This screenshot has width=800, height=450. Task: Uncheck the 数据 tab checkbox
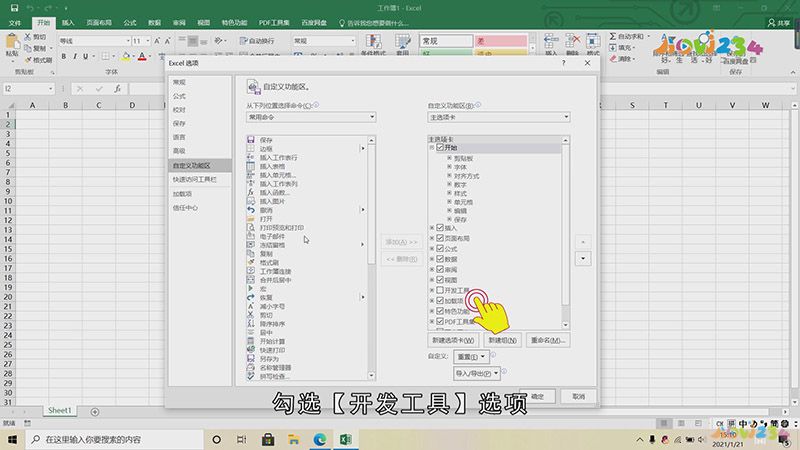pyautogui.click(x=440, y=259)
